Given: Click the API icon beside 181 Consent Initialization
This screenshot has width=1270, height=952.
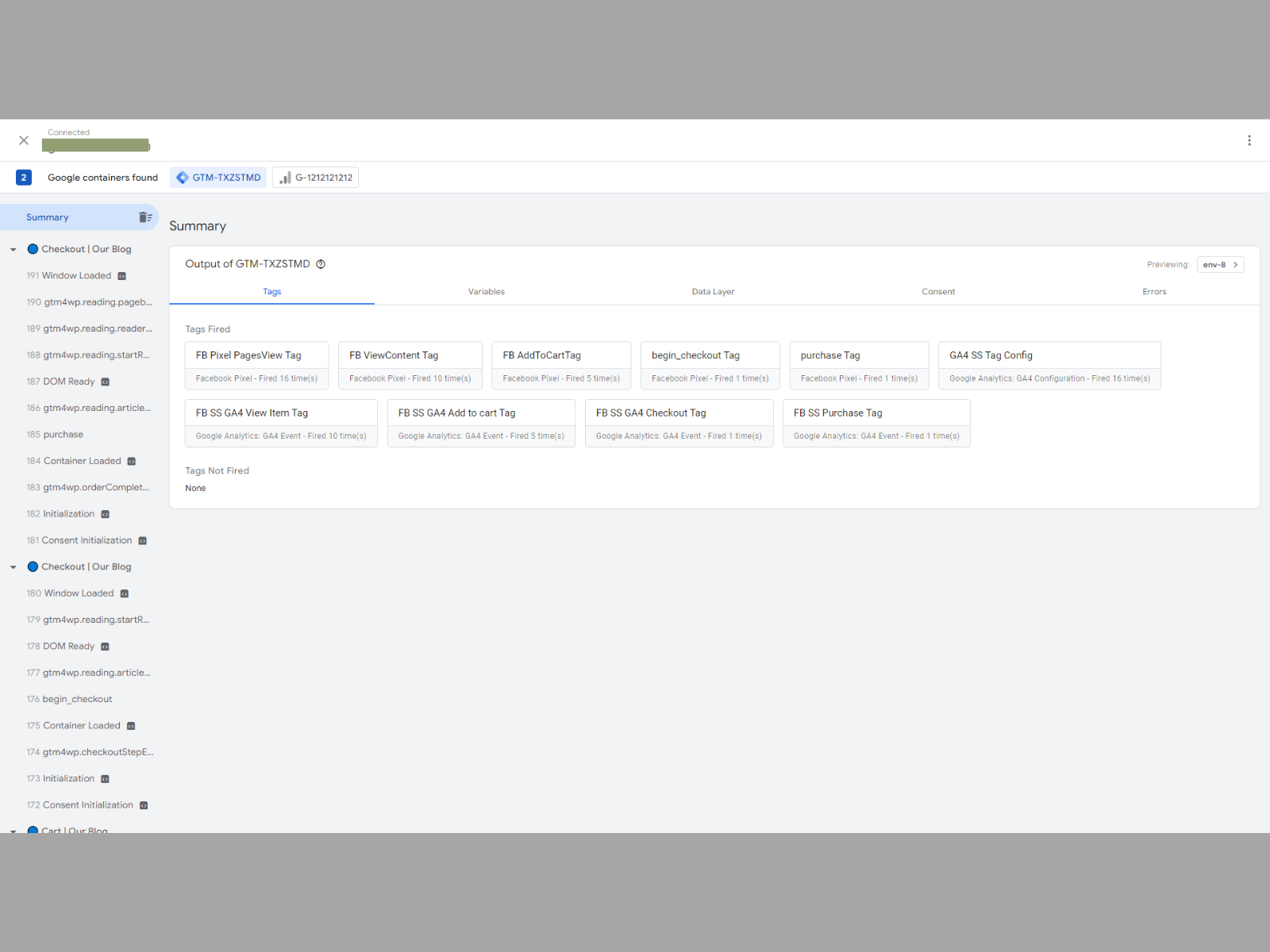Looking at the screenshot, I should pyautogui.click(x=142, y=540).
